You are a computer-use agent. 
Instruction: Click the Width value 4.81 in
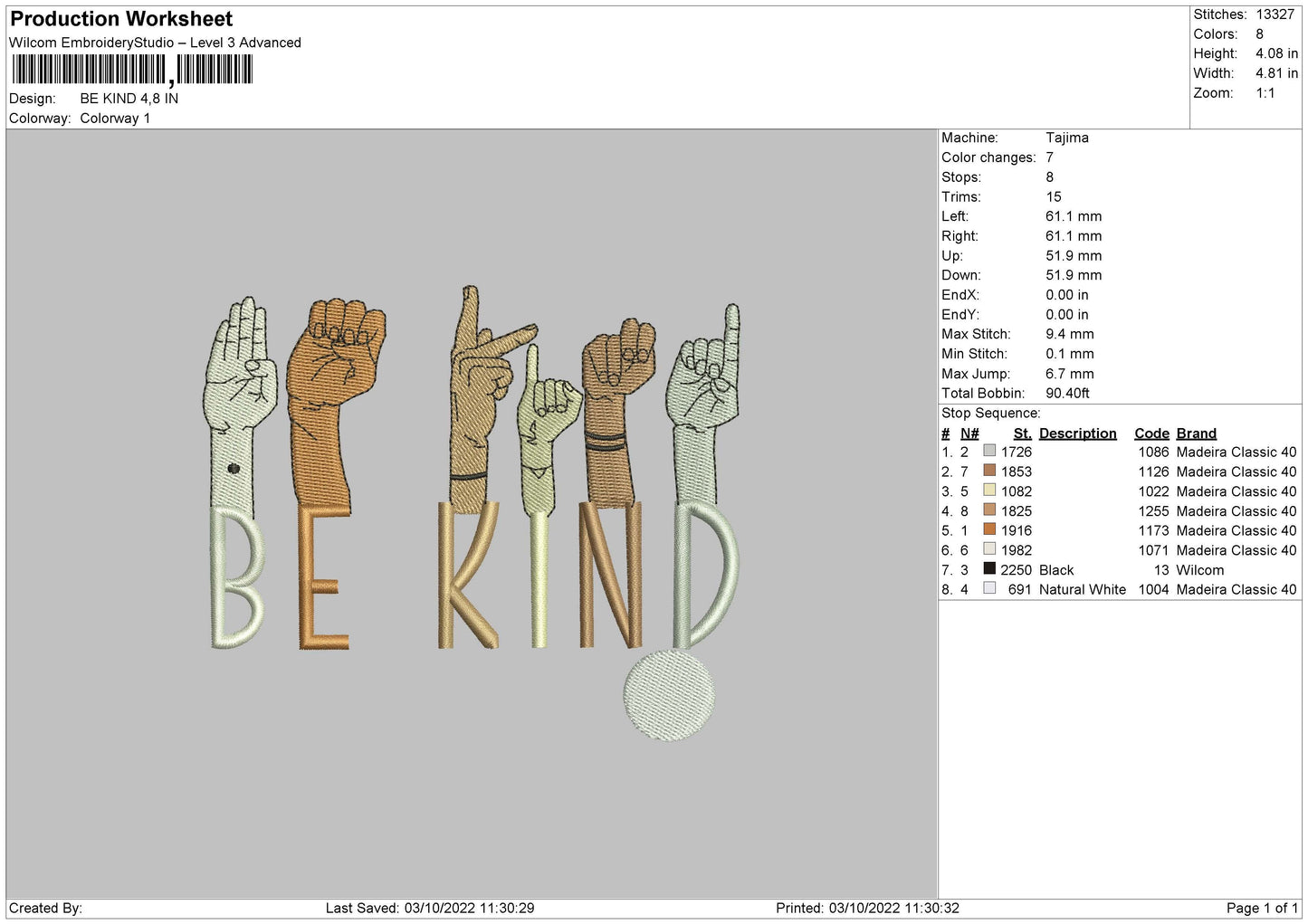[x=1276, y=73]
